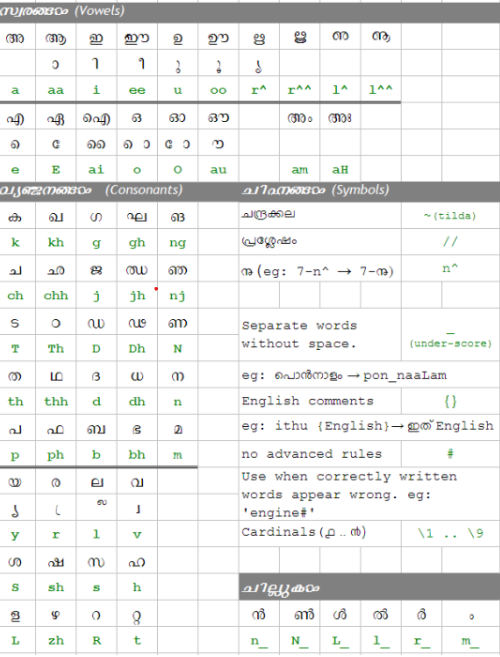Click the "(Consonants)" section header

144,190
